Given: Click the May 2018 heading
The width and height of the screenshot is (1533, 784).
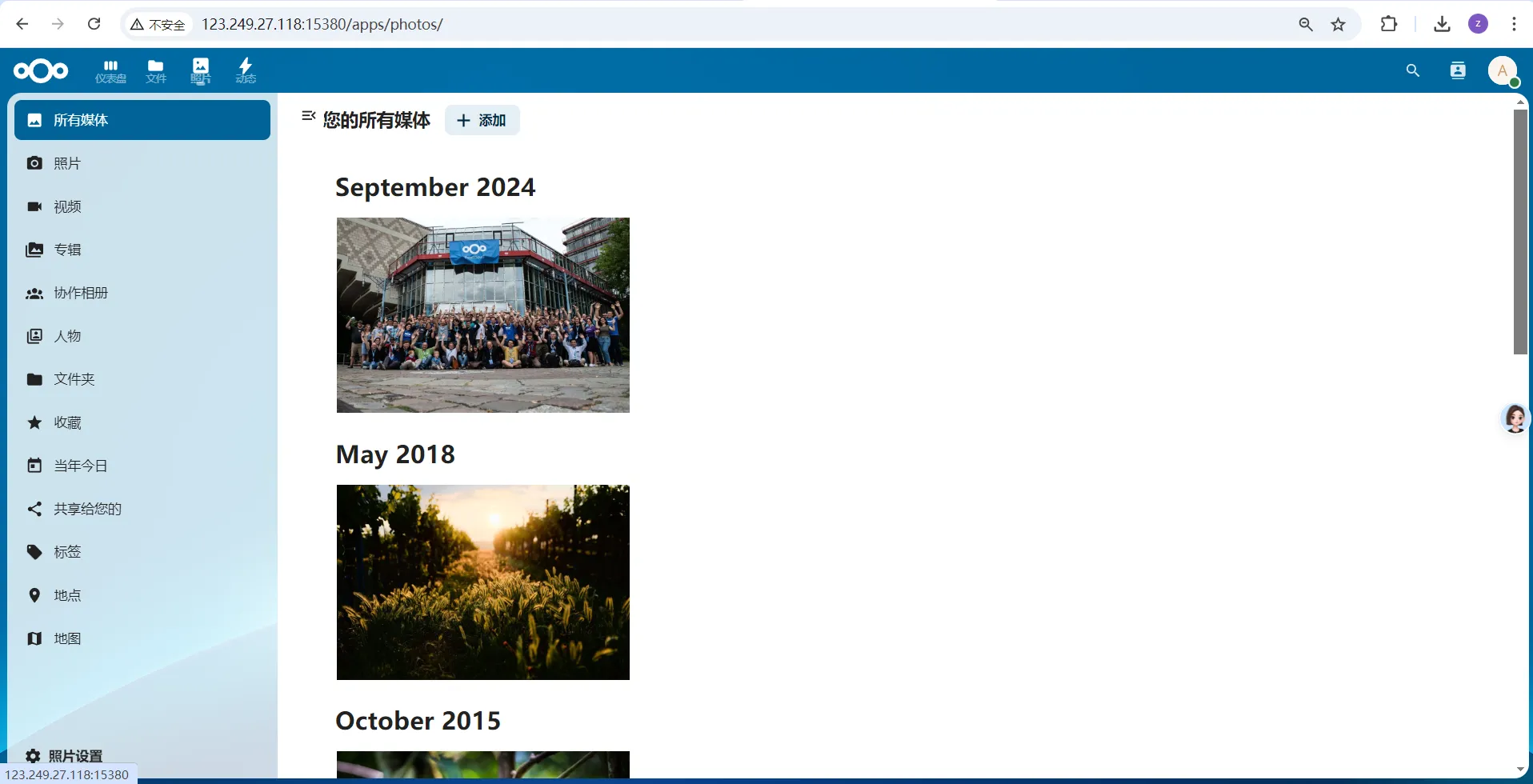Looking at the screenshot, I should (395, 454).
